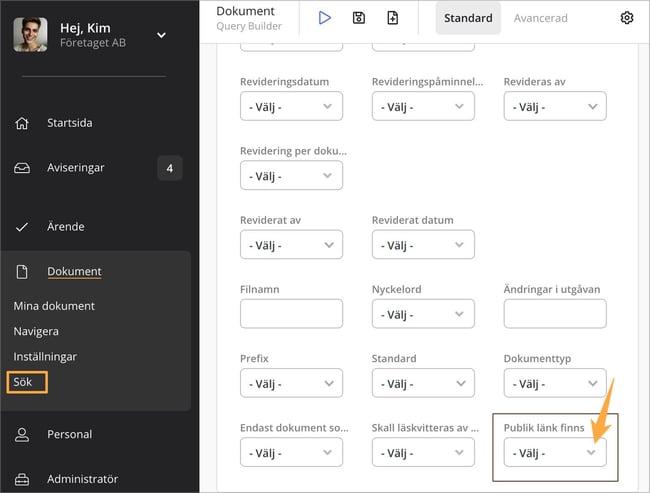Open the Nyckelord dropdown
The width and height of the screenshot is (650, 493).
click(423, 314)
